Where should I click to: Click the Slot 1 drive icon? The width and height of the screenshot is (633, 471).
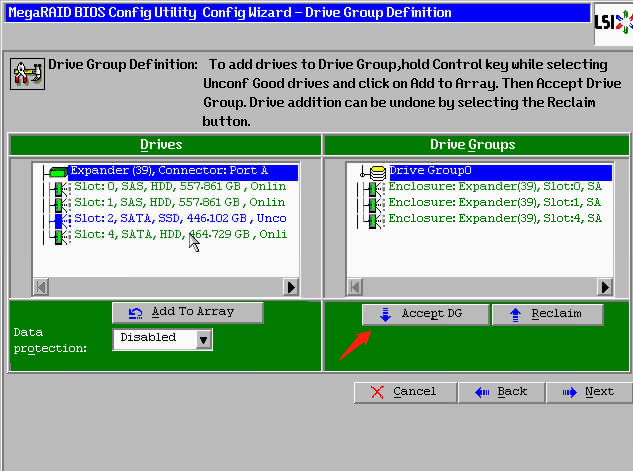click(x=61, y=205)
